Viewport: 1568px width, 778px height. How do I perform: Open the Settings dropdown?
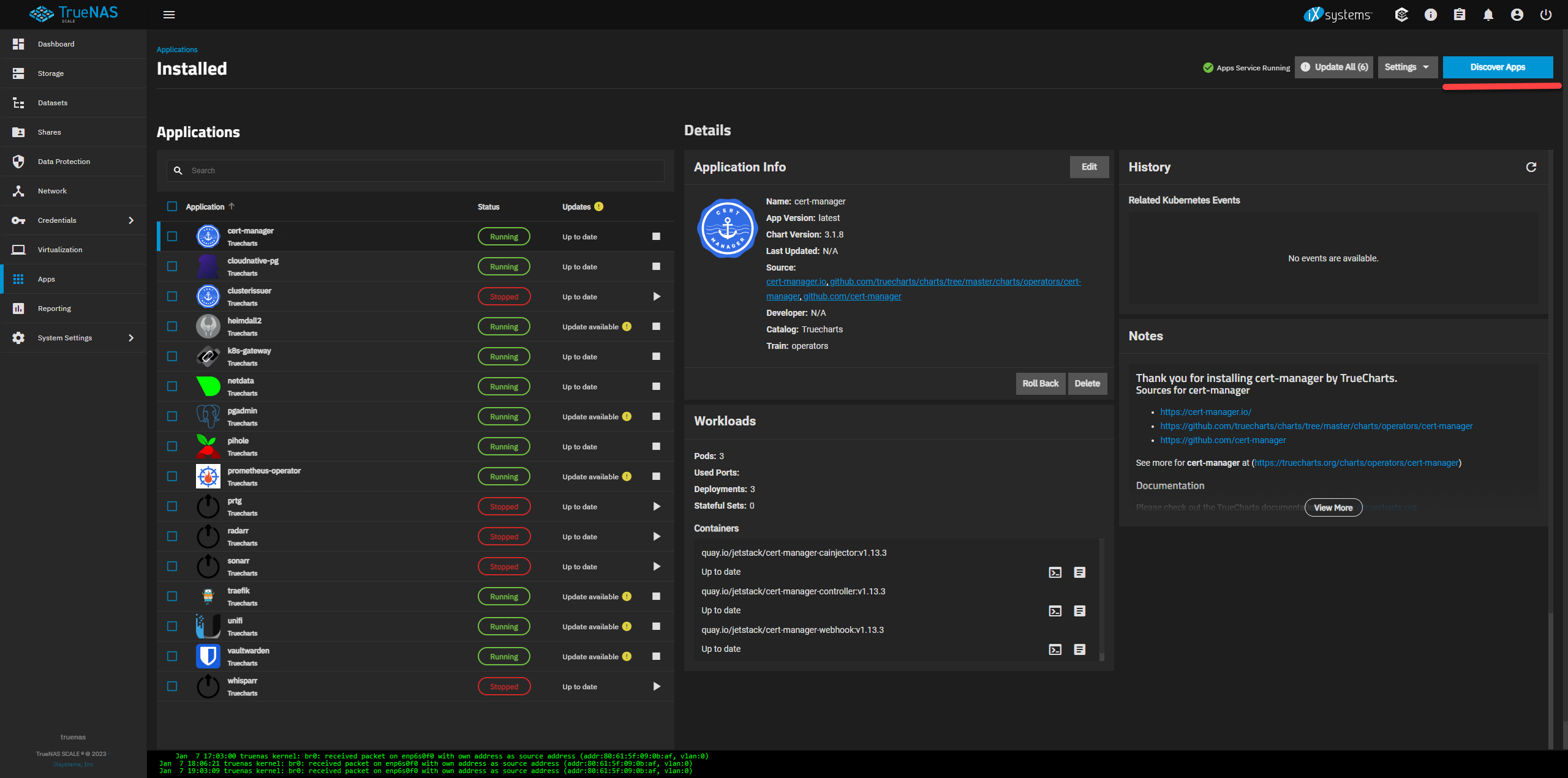click(x=1407, y=67)
